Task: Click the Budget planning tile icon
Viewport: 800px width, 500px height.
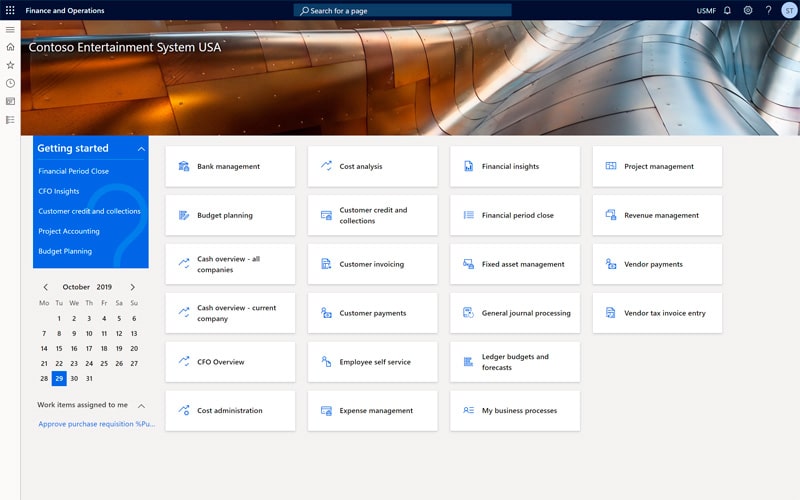Action: [184, 215]
